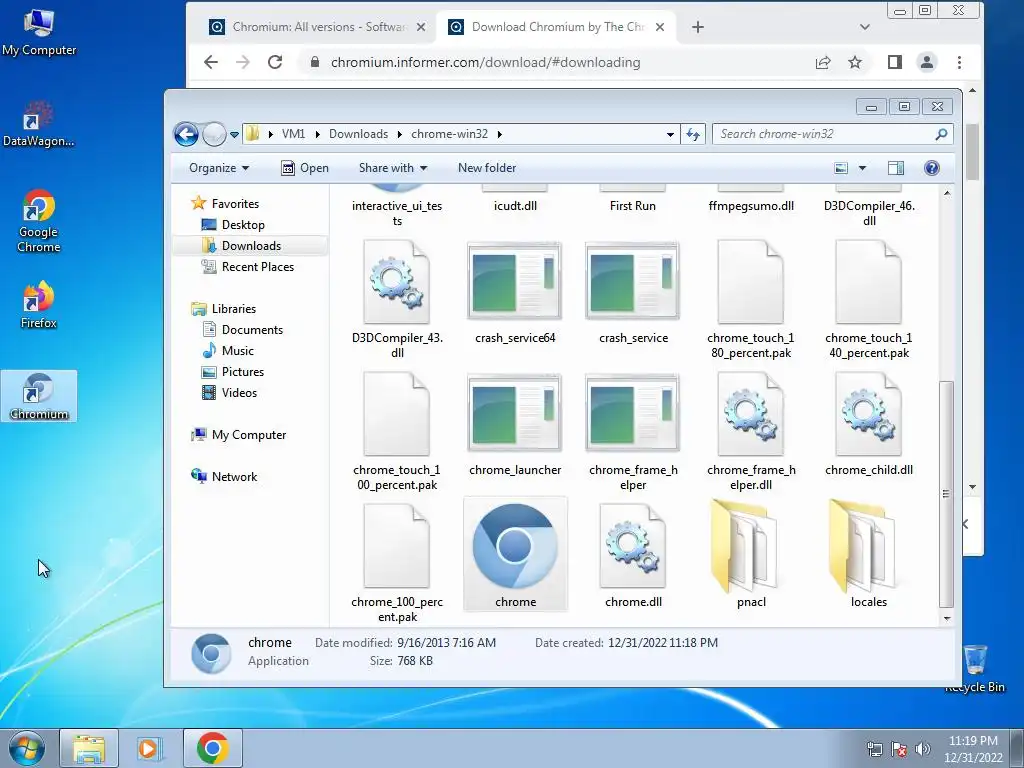Expand address bar history dropdown
The width and height of the screenshot is (1024, 768).
(x=670, y=135)
